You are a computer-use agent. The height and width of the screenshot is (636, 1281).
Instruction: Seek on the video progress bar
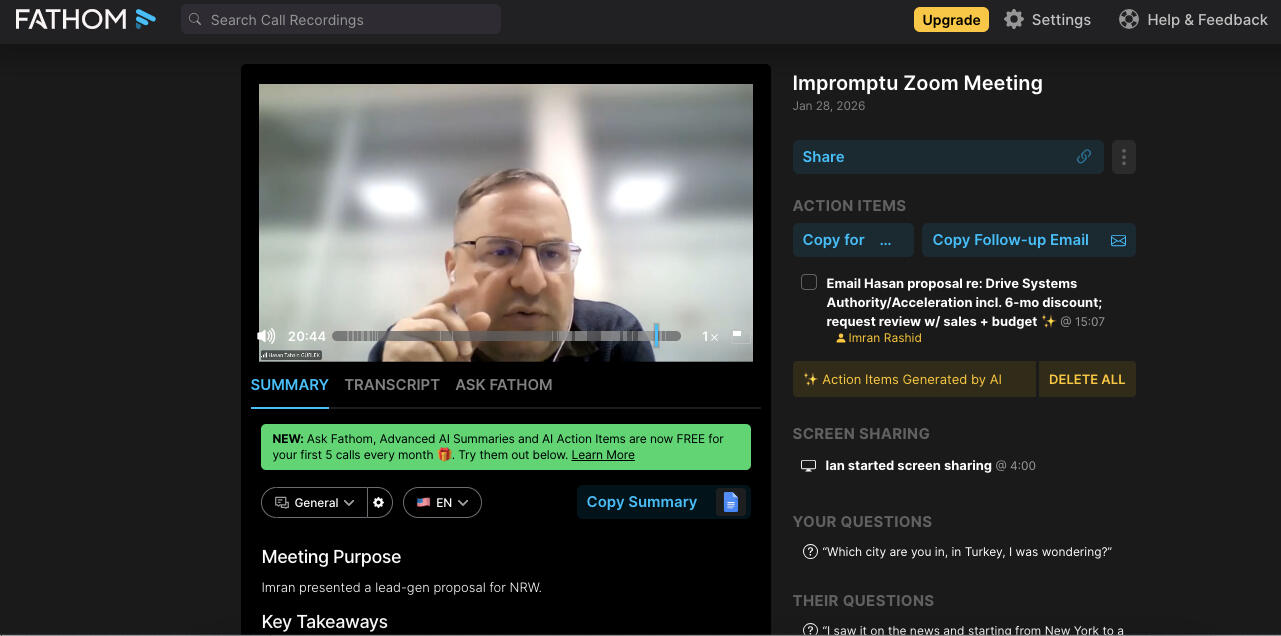[506, 336]
